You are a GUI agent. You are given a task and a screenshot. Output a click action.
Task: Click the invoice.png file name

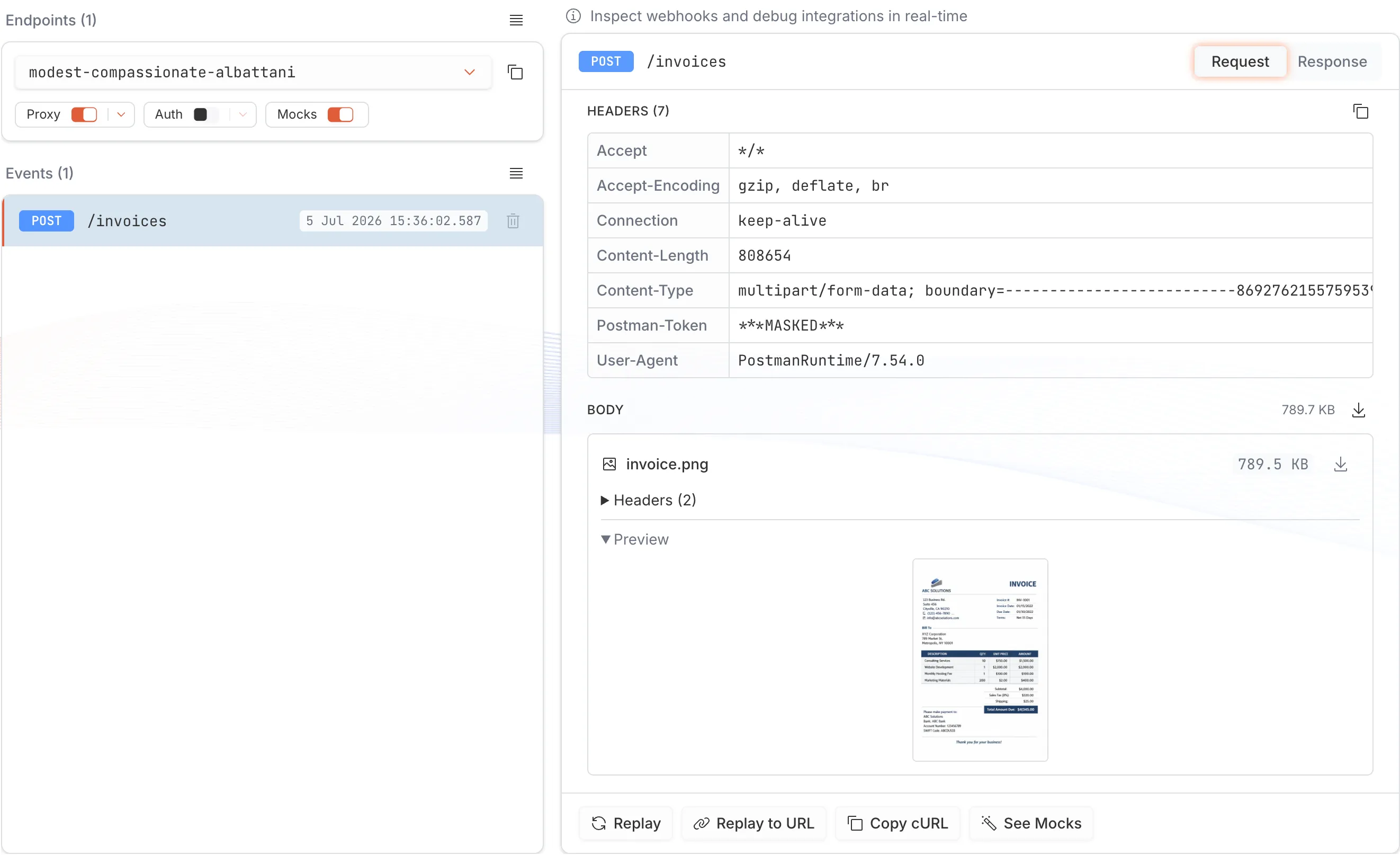tap(667, 465)
